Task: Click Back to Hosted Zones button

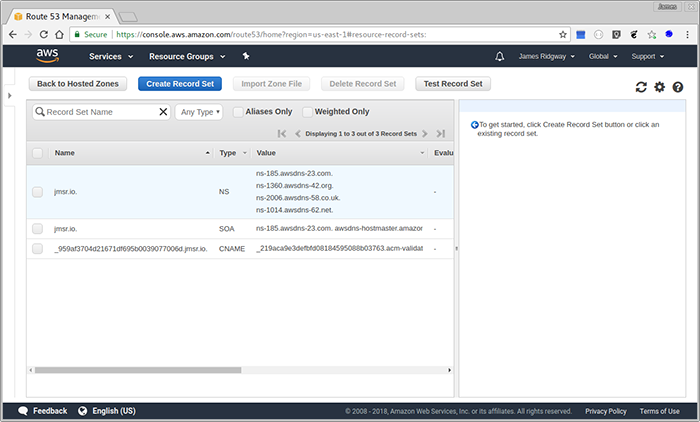Action: tap(78, 84)
